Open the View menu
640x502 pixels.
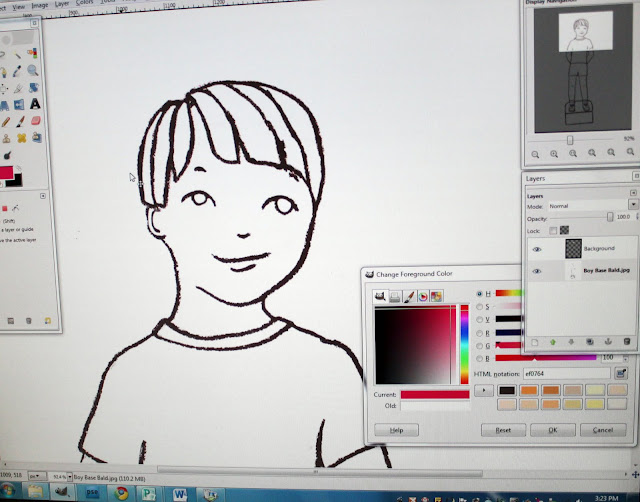pos(19,7)
